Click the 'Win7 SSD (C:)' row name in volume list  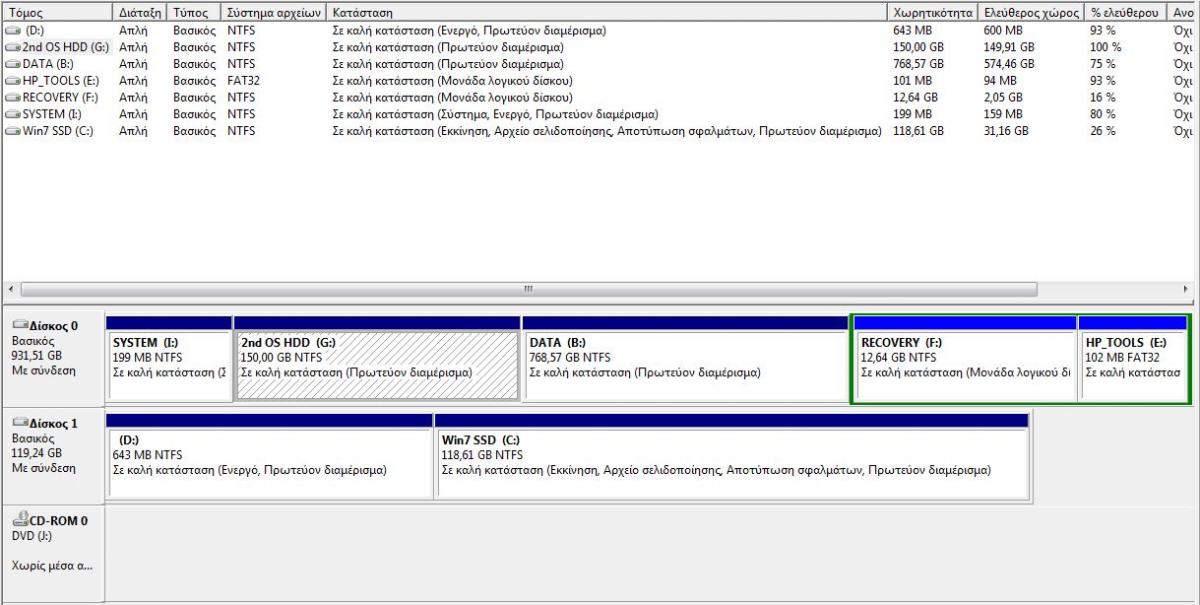tap(57, 131)
